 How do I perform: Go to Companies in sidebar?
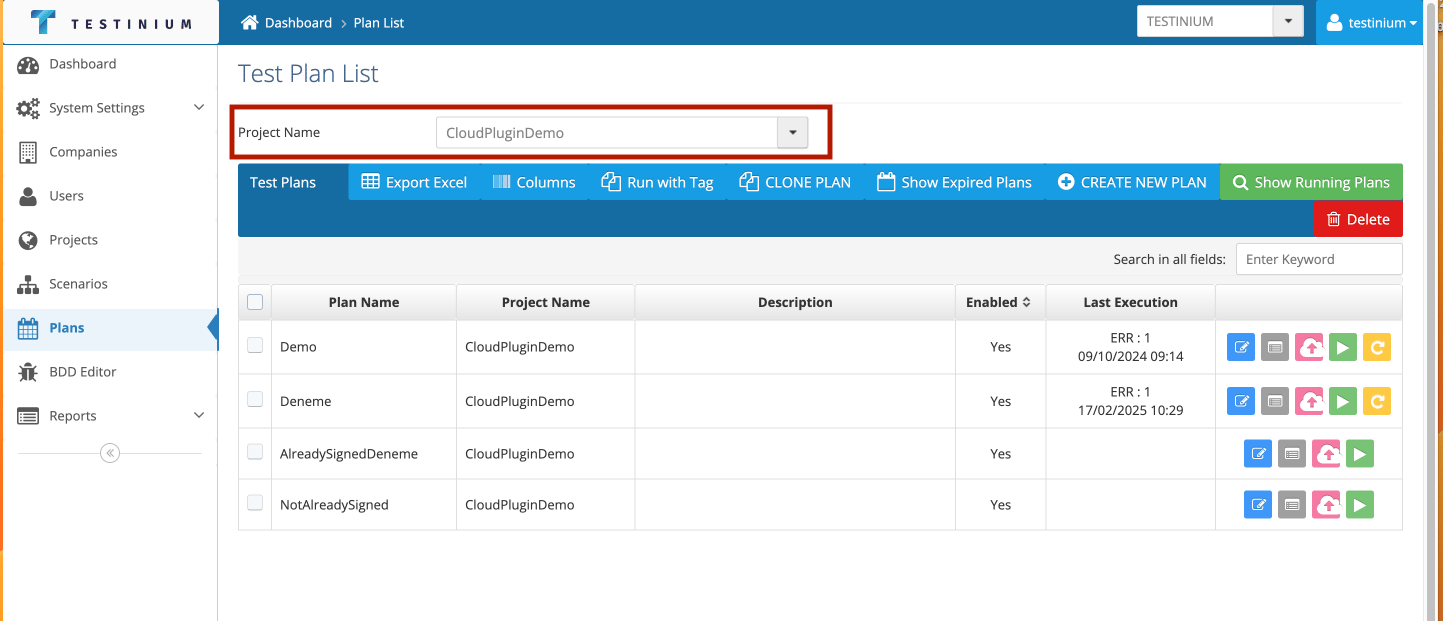tap(110, 152)
